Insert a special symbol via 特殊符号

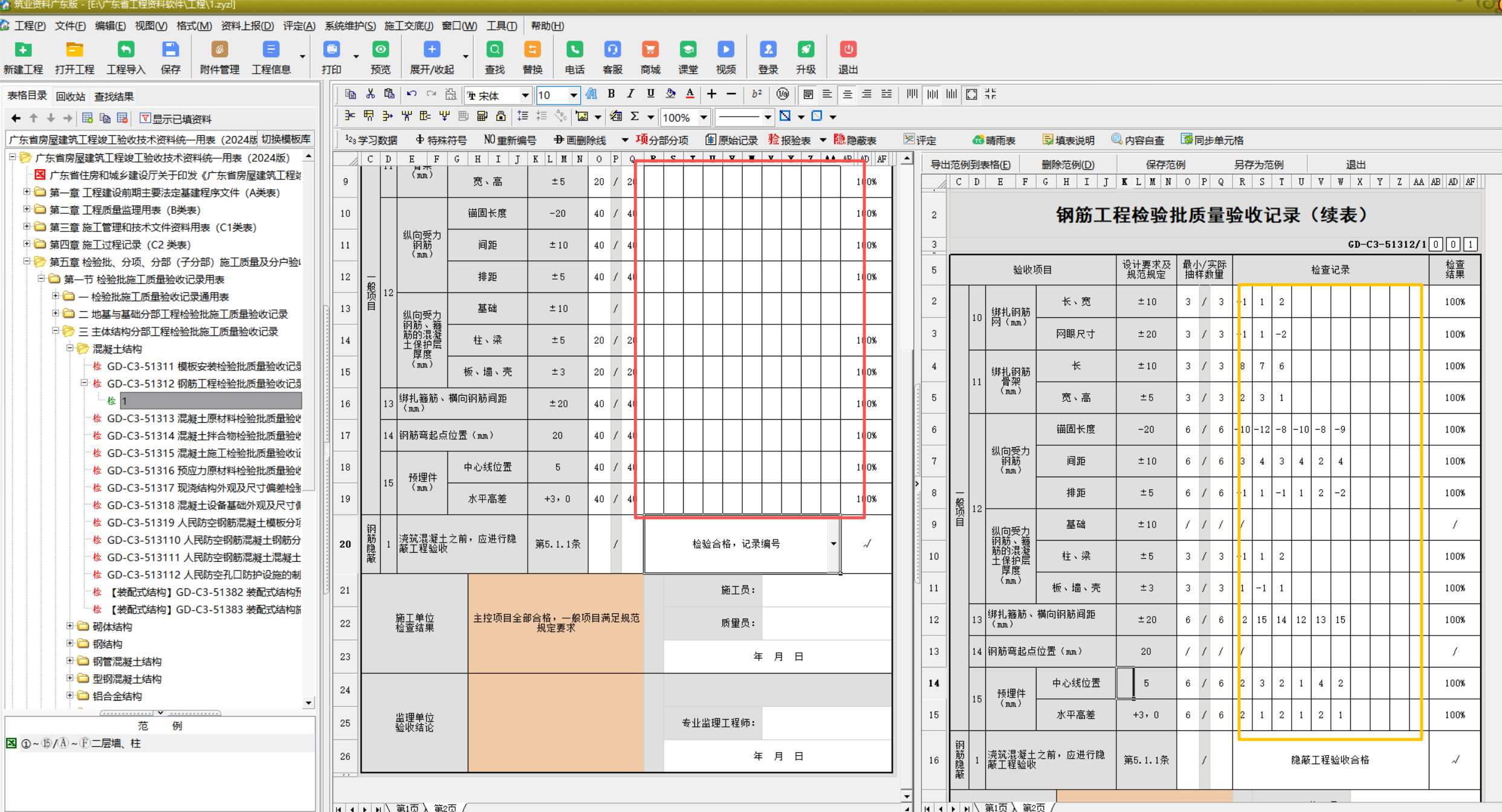(442, 140)
